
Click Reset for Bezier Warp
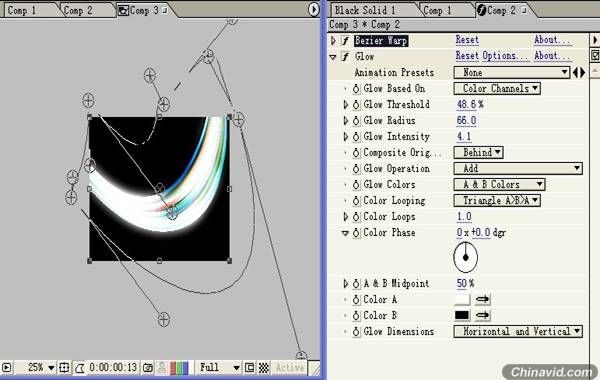pyautogui.click(x=467, y=40)
